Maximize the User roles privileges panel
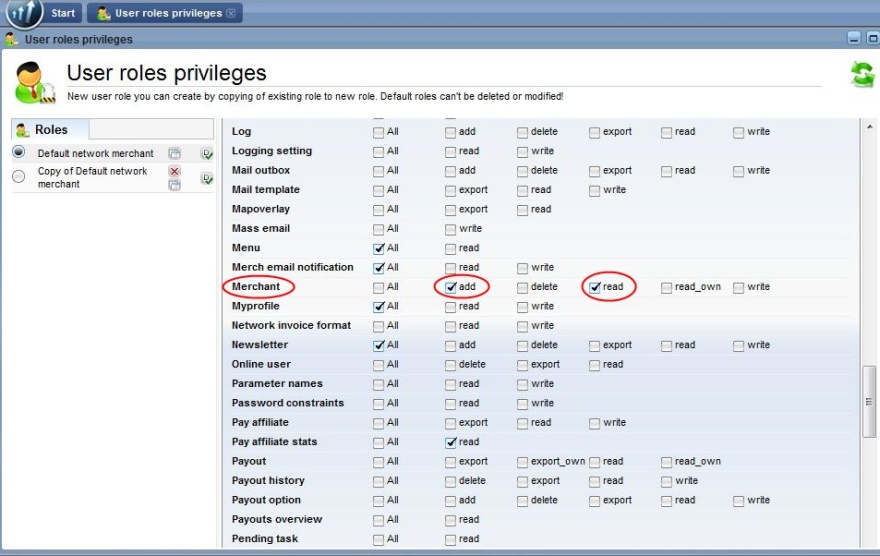The height and width of the screenshot is (556, 880). [x=871, y=39]
